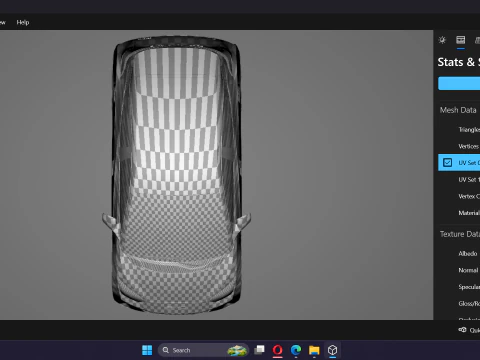
Task: Select the Triangles mesh data row
Action: 459,130
